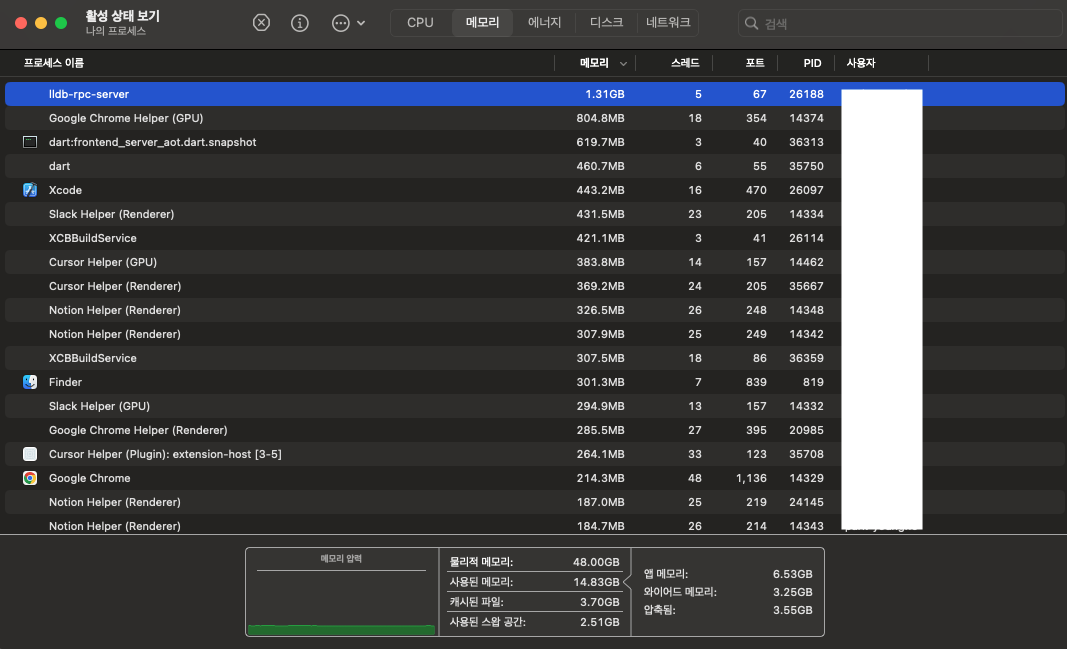Select dart:frontend_server_aot.dart.snapshot row
Viewport: 1067px width, 649px height.
click(x=534, y=142)
